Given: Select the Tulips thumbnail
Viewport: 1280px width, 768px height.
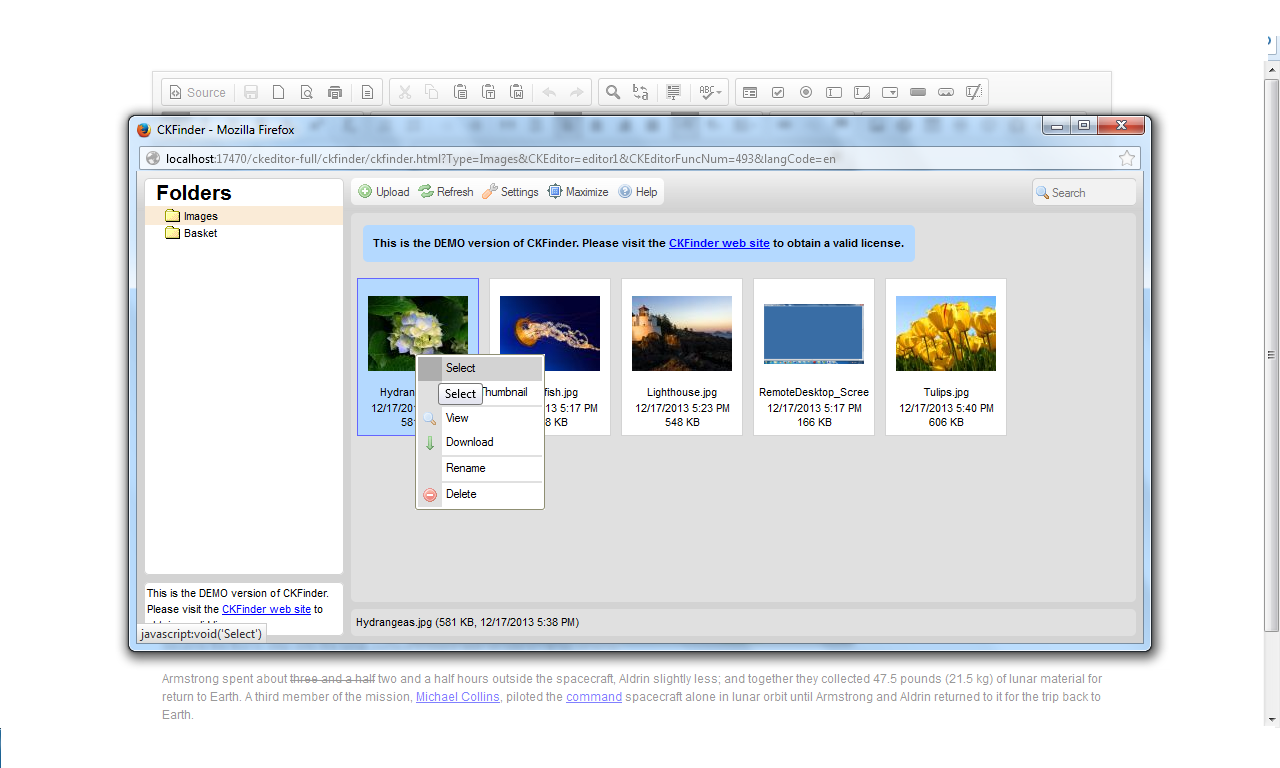Looking at the screenshot, I should [x=946, y=333].
